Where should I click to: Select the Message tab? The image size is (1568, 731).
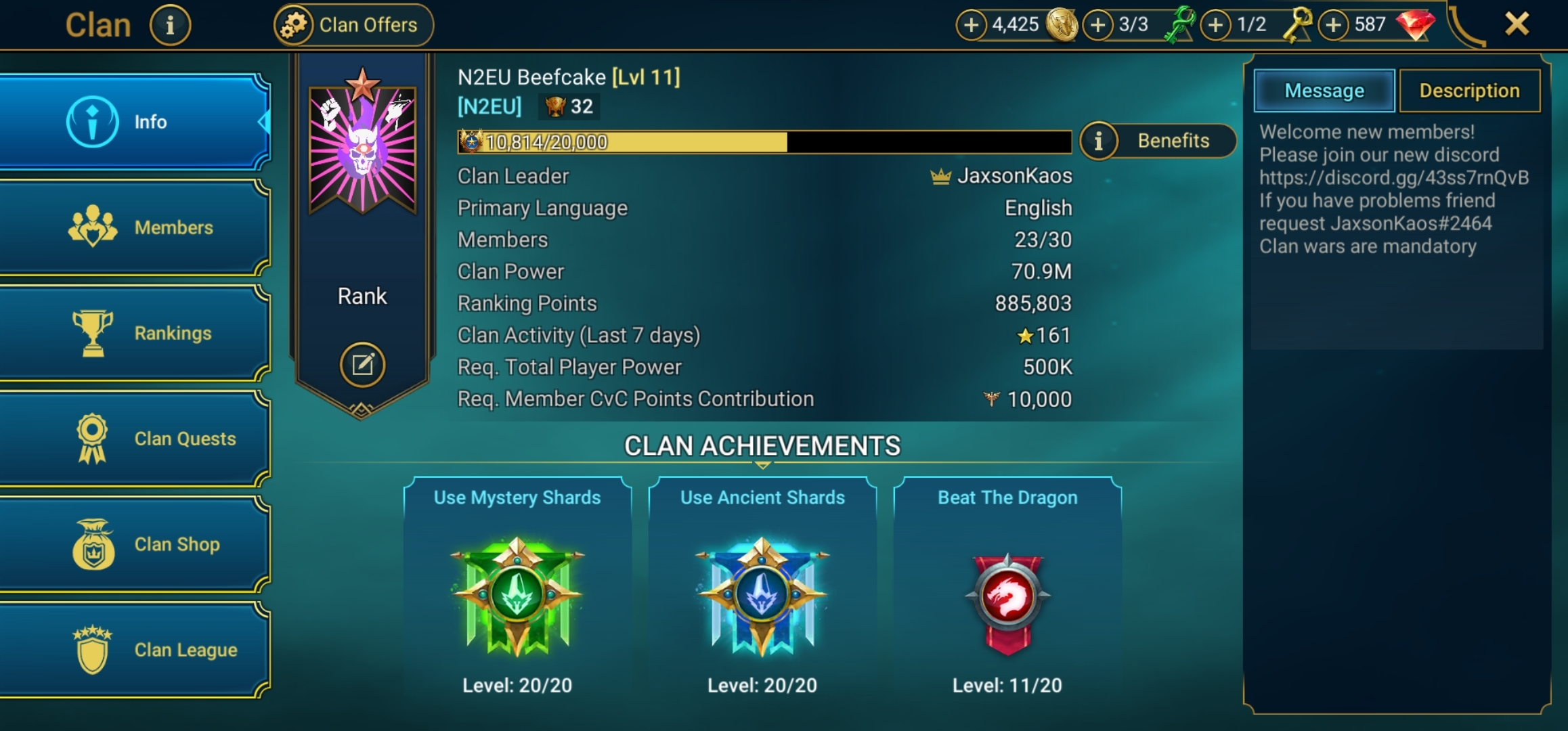(x=1324, y=91)
